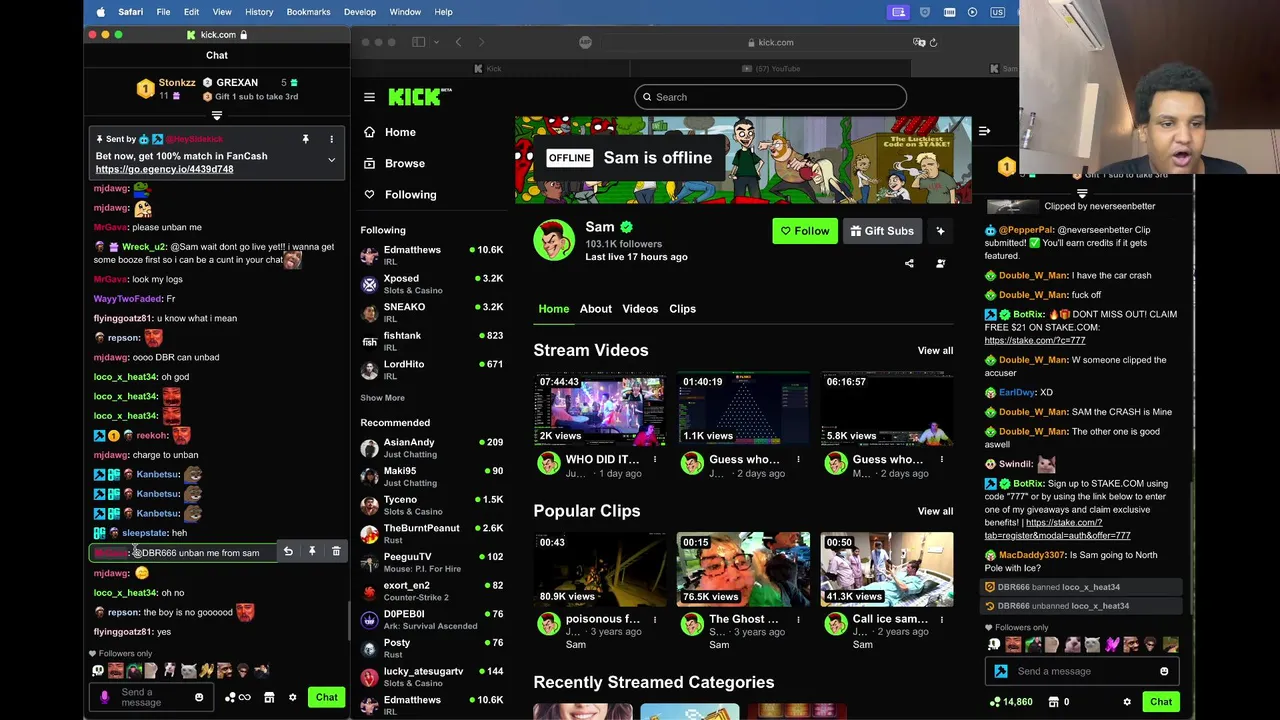View all Popular Clips

[x=935, y=511]
